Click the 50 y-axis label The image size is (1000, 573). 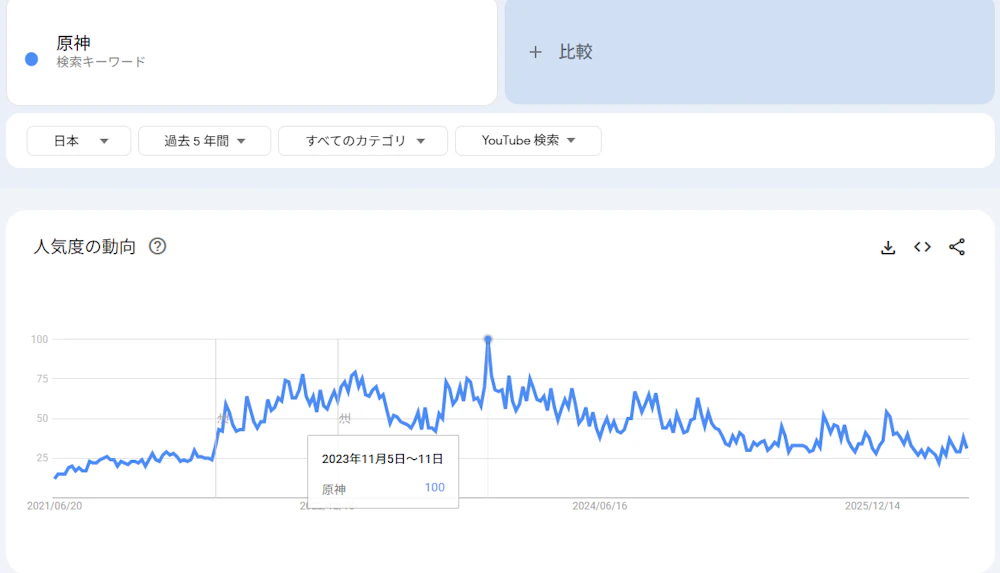(42, 419)
